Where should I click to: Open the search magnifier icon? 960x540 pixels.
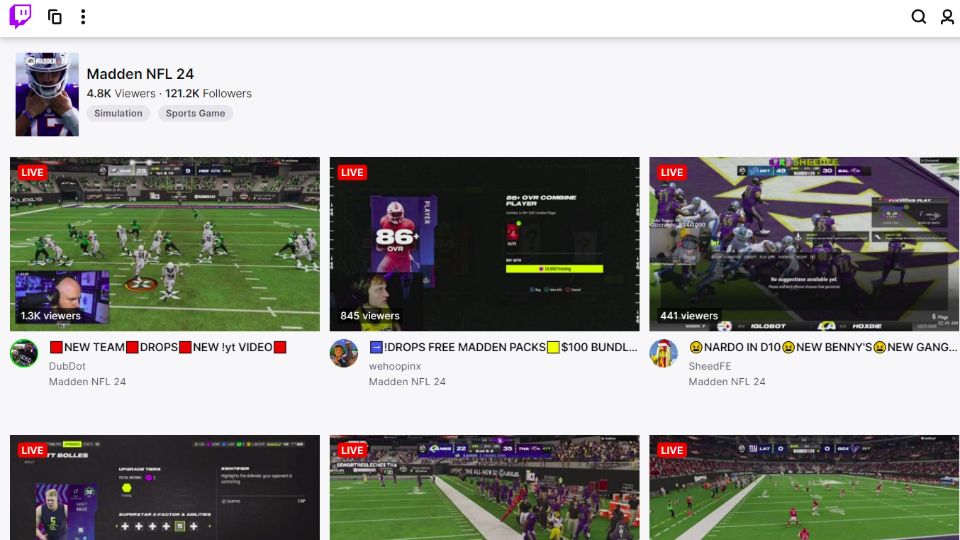pyautogui.click(x=918, y=17)
